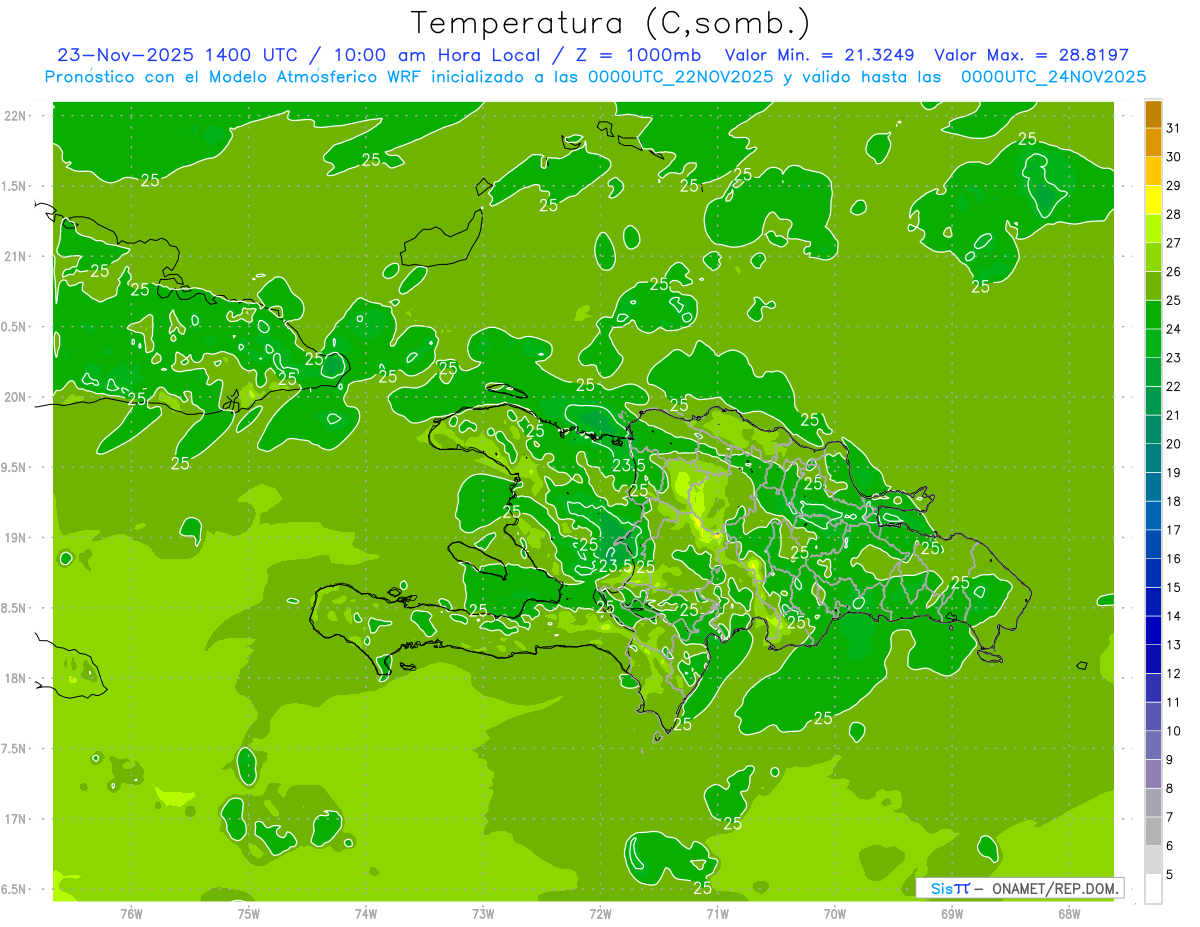This screenshot has height=927, width=1200.
Task: Click the dark orange swatch atop the color scale
Action: coord(1153,115)
